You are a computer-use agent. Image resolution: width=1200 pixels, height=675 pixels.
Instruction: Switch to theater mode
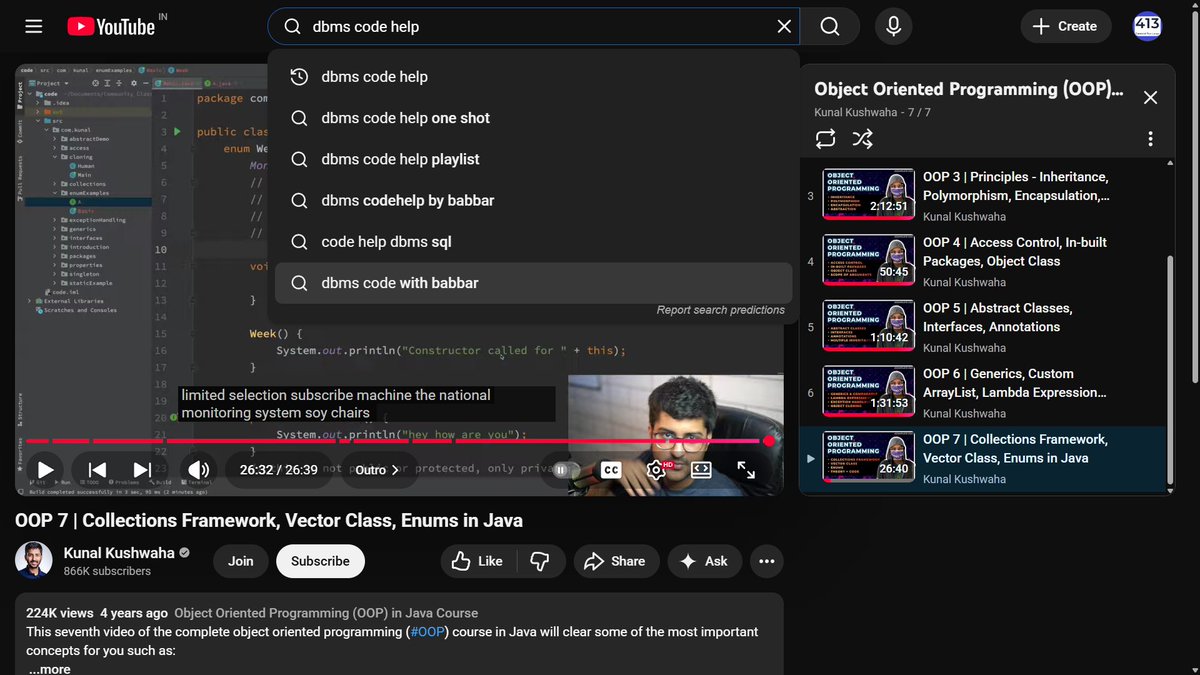click(x=701, y=470)
